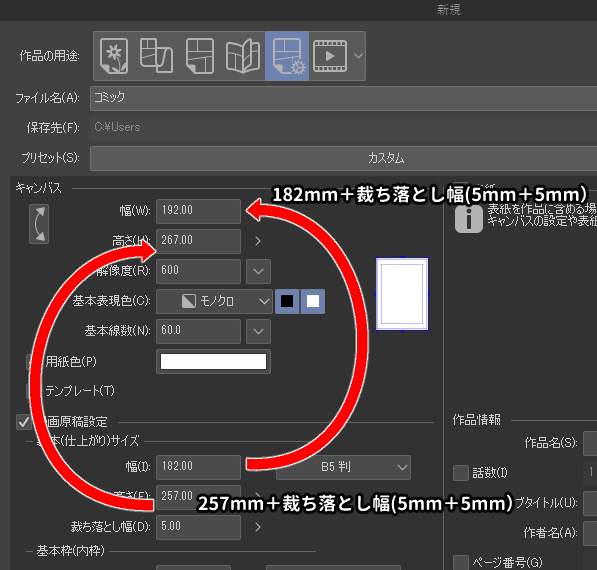The width and height of the screenshot is (597, 570).
Task: Open the white paper color swatch
Action: [x=213, y=361]
